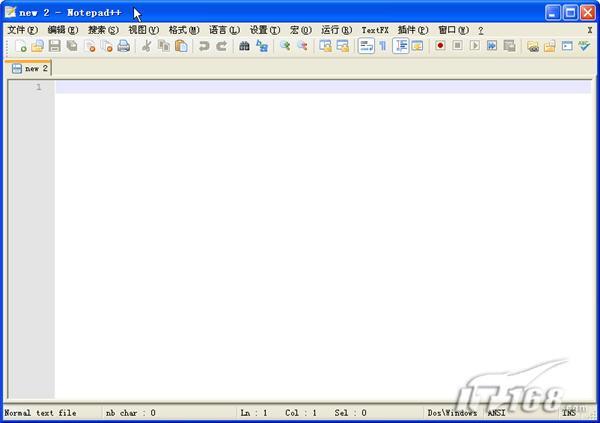Select the 'new 2' document tab
Image resolution: width=600 pixels, height=423 pixels.
pos(29,69)
